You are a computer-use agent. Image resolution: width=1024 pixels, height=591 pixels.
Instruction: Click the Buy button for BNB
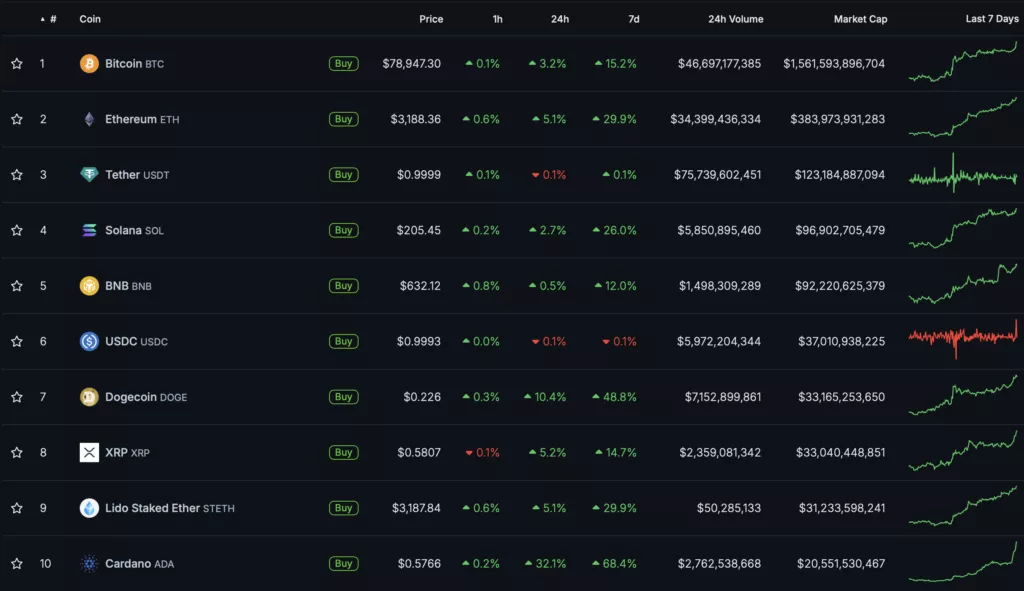tap(344, 285)
